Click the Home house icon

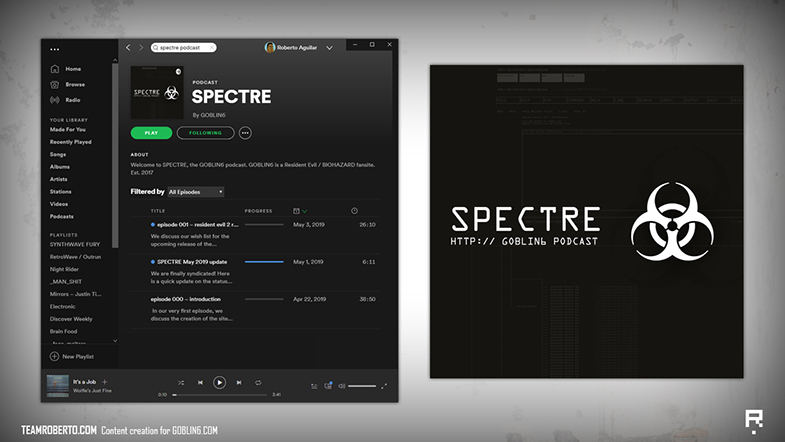click(x=55, y=69)
